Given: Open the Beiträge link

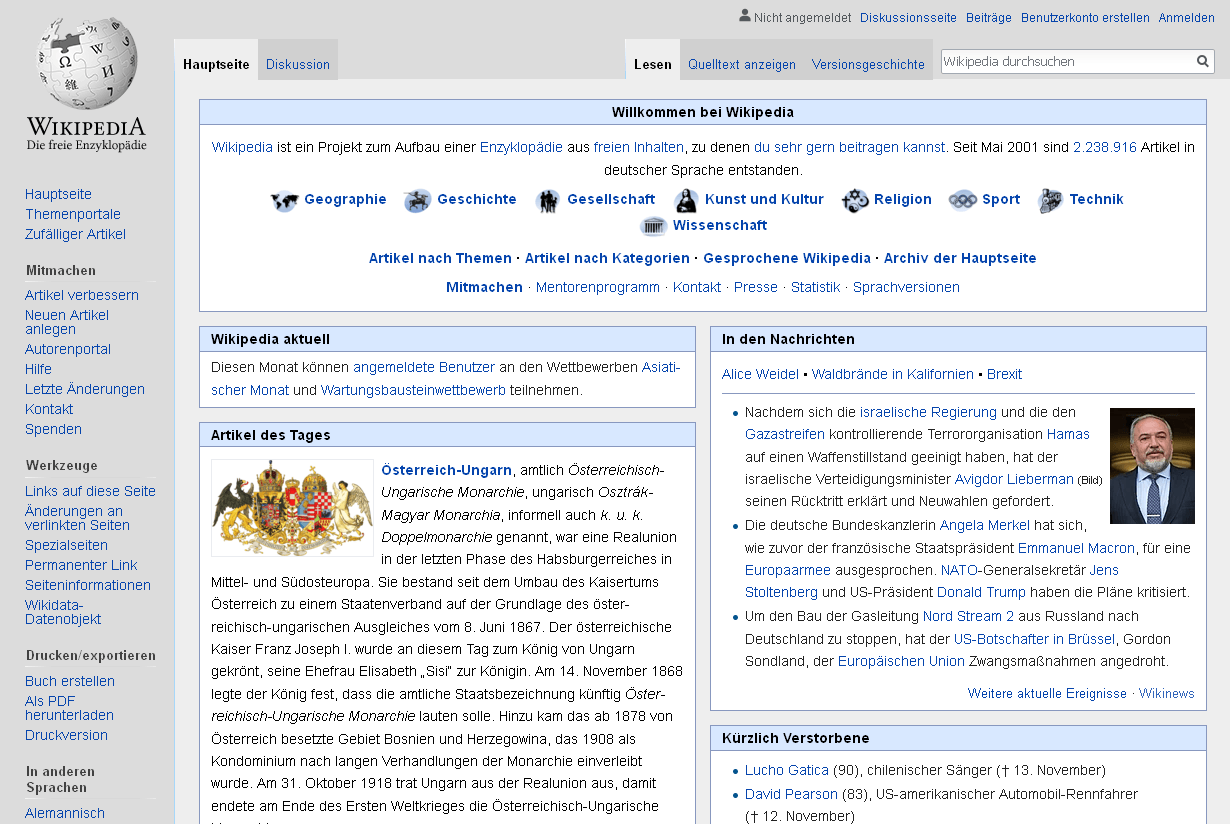Looking at the screenshot, I should coord(989,17).
